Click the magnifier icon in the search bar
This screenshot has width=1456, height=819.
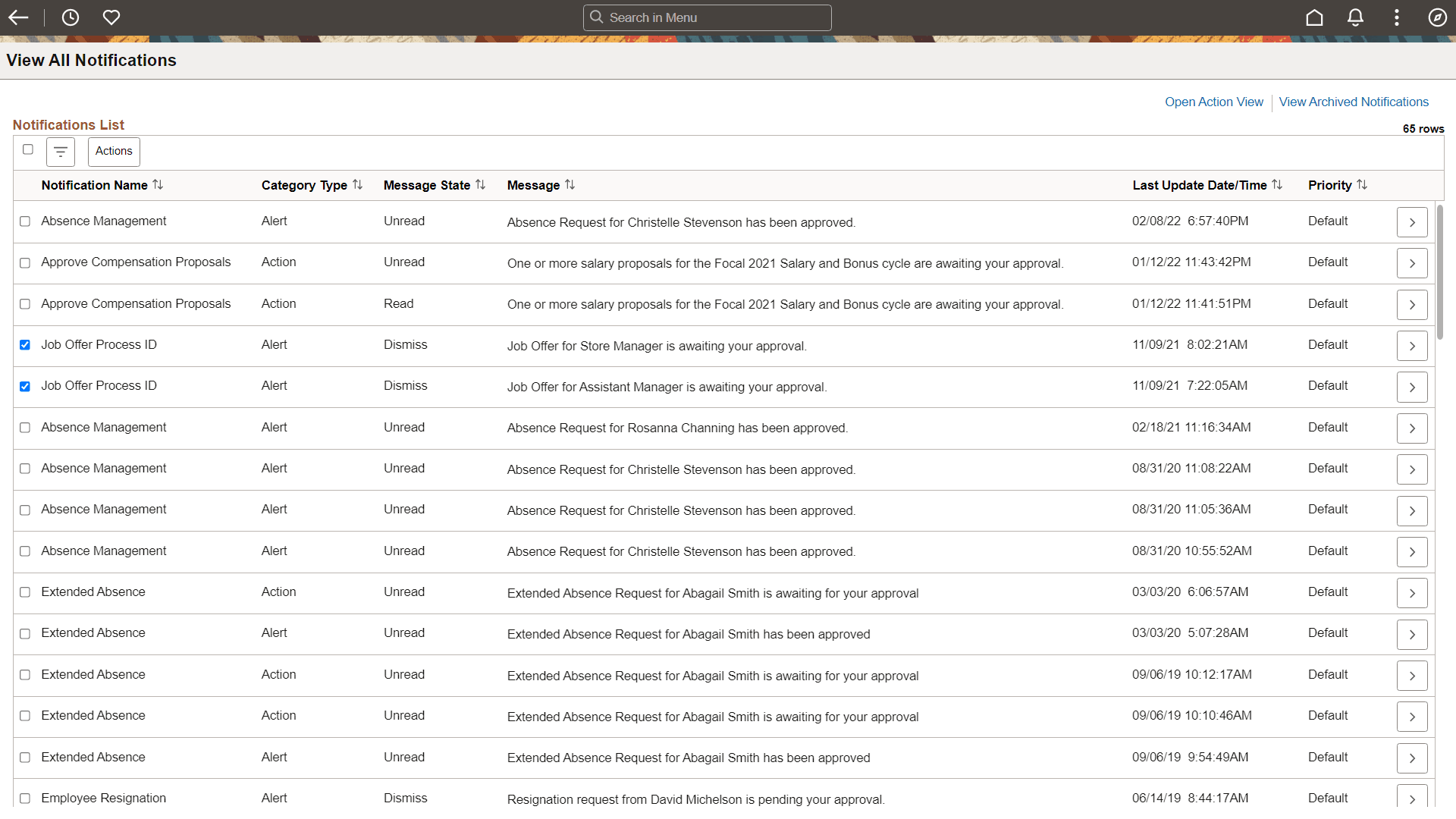tap(596, 17)
